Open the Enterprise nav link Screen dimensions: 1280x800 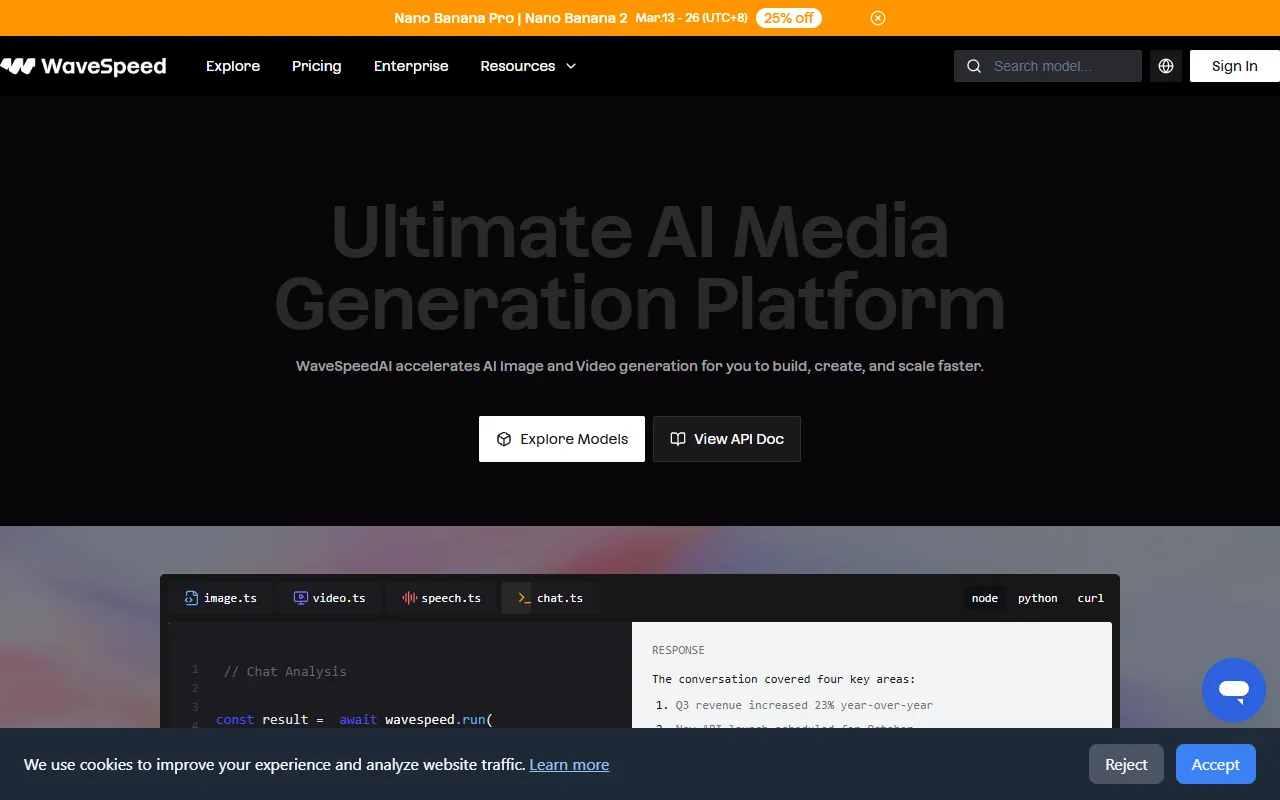coord(411,66)
